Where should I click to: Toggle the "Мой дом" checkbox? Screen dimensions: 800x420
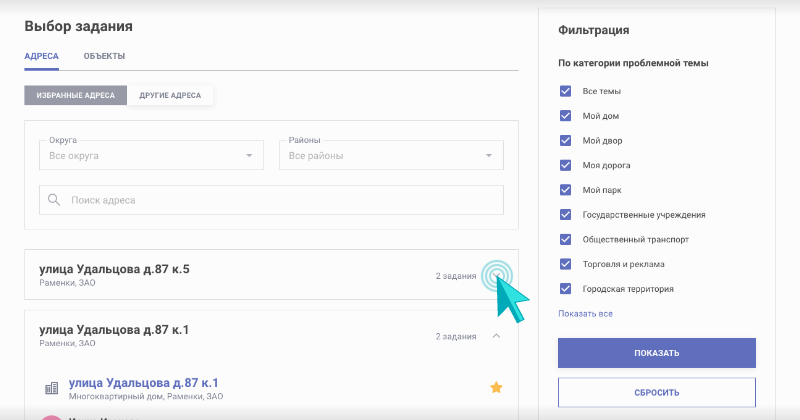[x=566, y=116]
